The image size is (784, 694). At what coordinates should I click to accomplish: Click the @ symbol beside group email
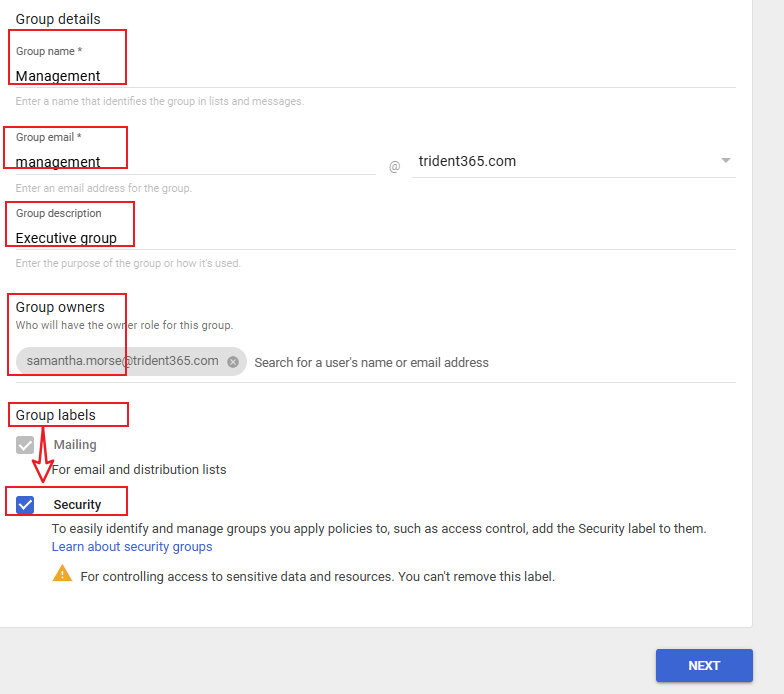tap(394, 167)
